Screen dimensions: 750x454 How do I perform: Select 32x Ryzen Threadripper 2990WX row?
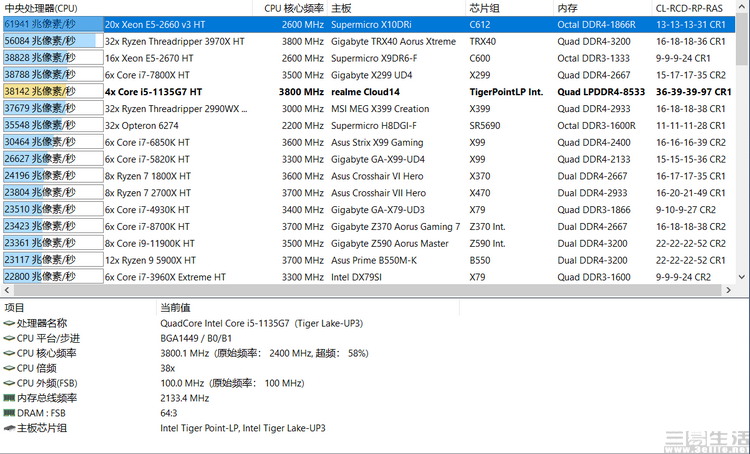[x=369, y=109]
